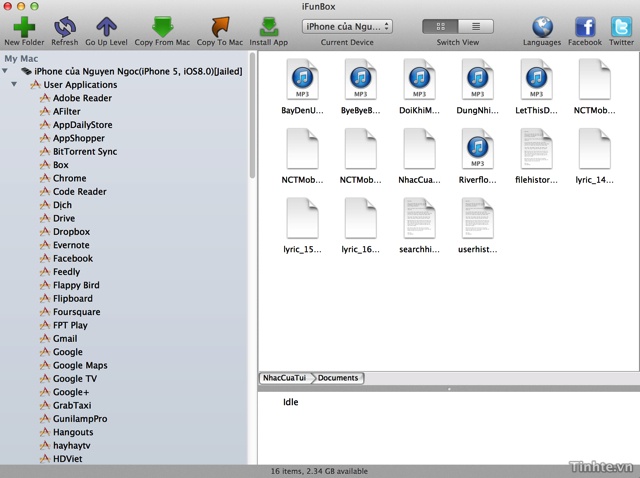
Task: Click the New Folder toolbar icon
Action: coord(24,26)
